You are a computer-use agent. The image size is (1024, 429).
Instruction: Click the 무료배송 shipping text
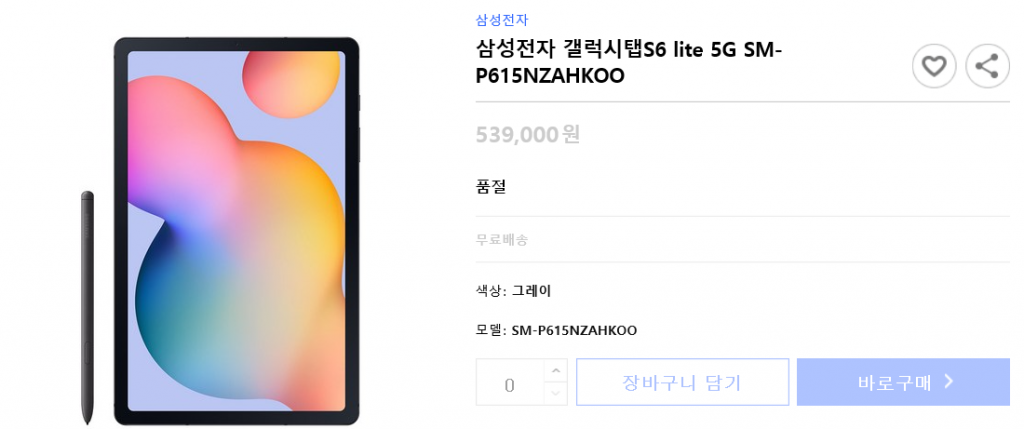[x=502, y=240]
